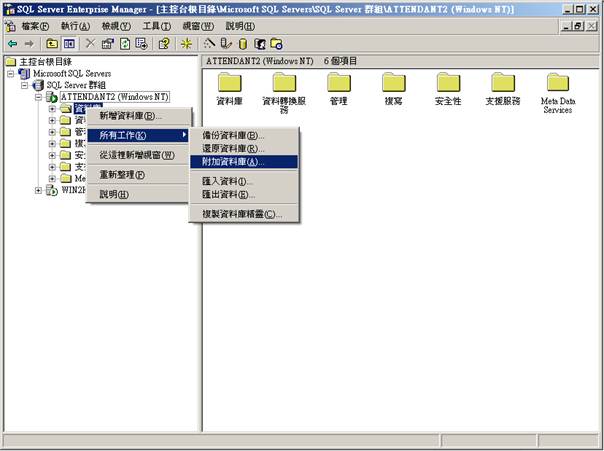Click the yellow star New icon
This screenshot has height=451, width=604.
186,44
